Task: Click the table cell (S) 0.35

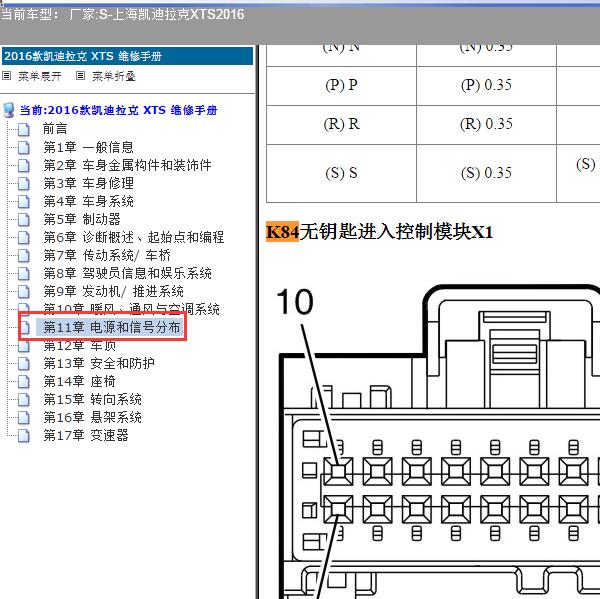Action: [486, 173]
